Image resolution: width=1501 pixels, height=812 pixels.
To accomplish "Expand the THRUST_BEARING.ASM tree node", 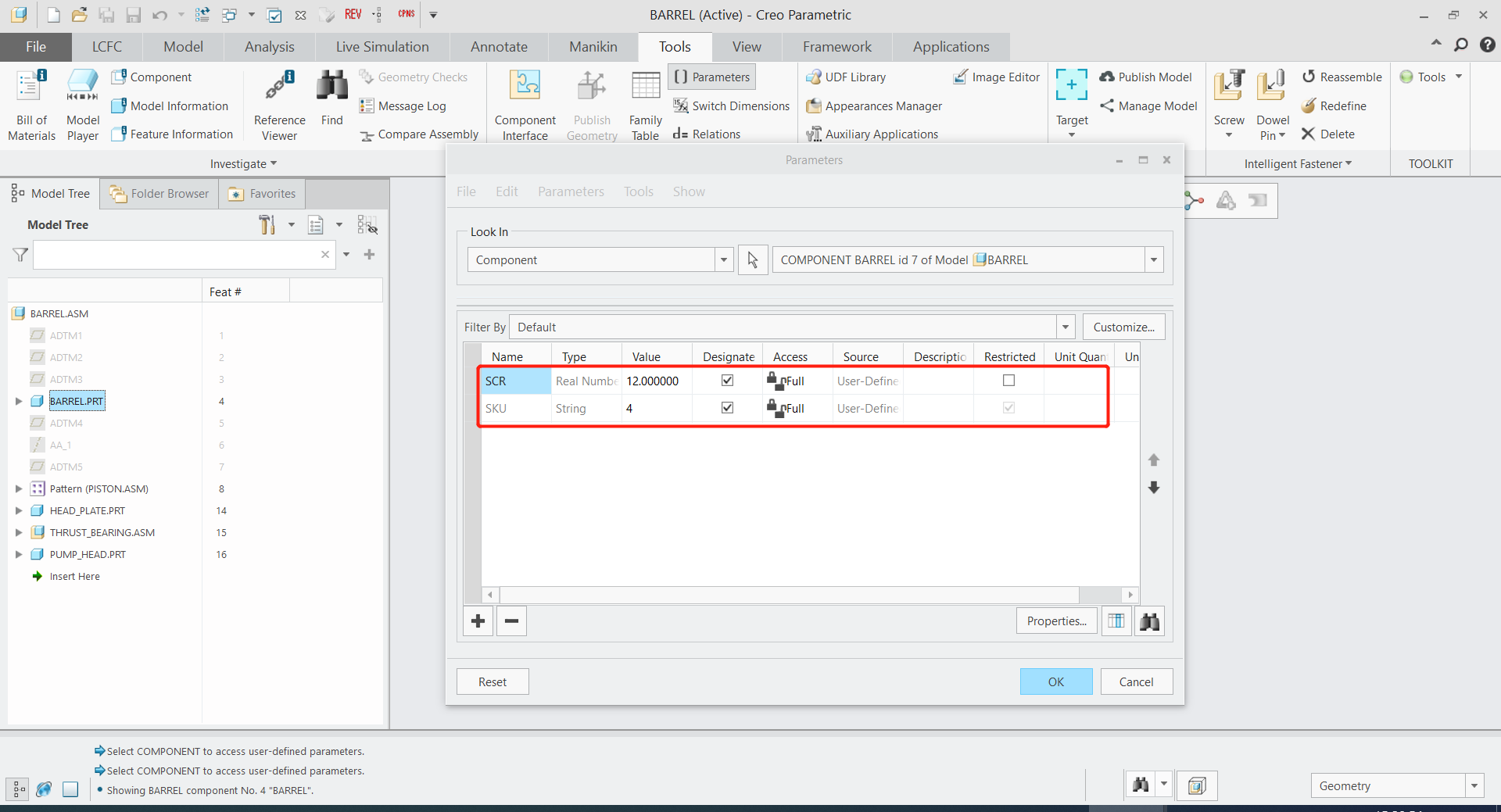I will pyautogui.click(x=19, y=533).
